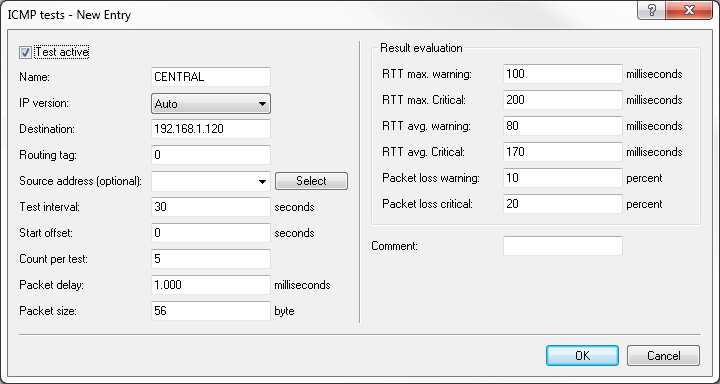Image resolution: width=720 pixels, height=384 pixels.
Task: Click the Comment input field
Action: click(563, 246)
